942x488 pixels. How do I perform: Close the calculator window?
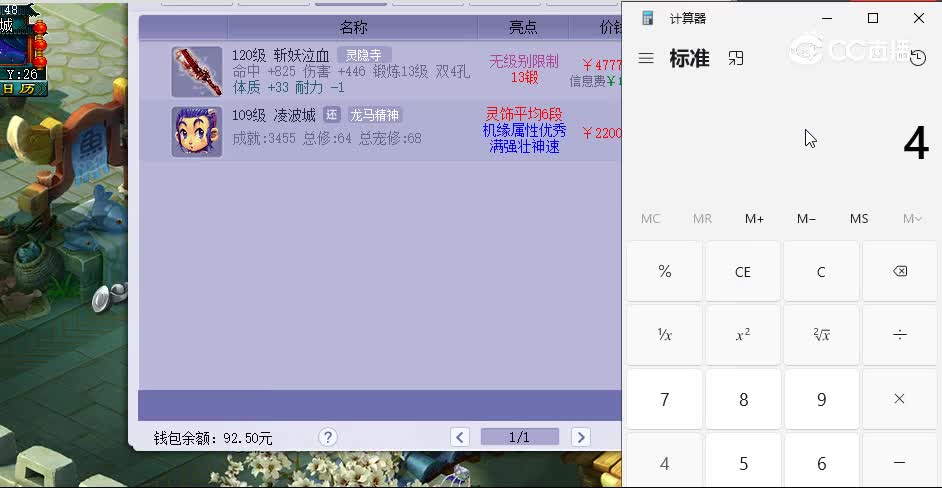point(919,18)
